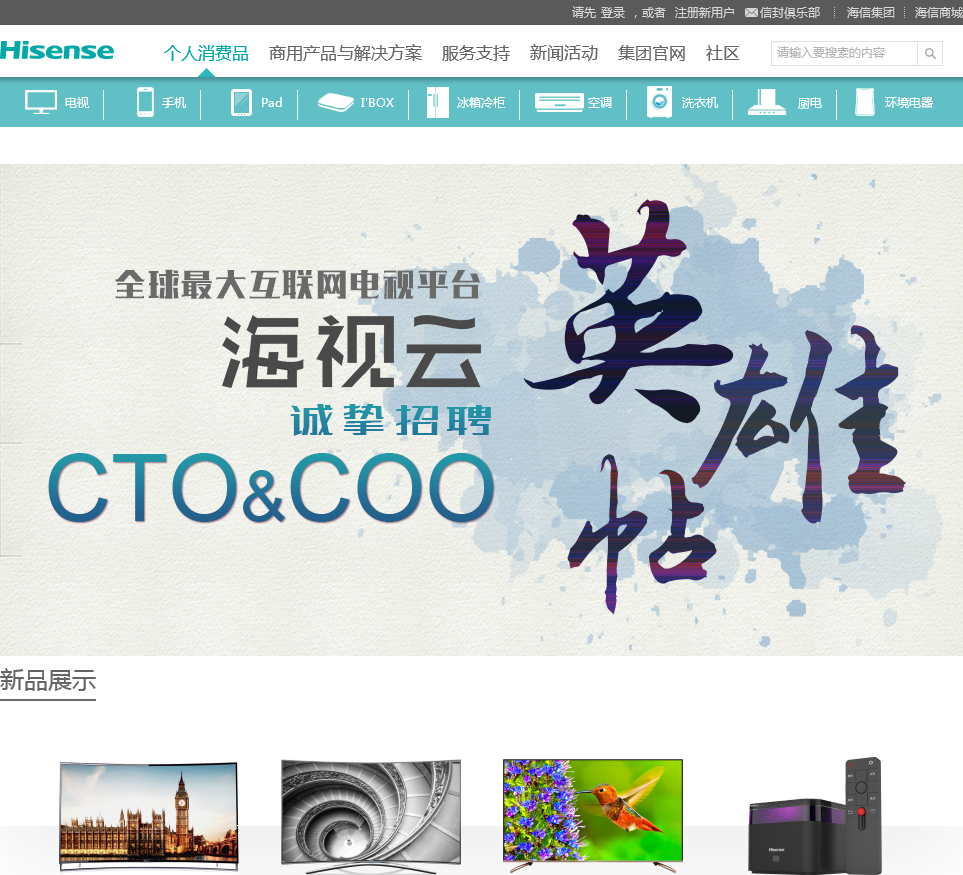This screenshot has width=963, height=875.
Task: Click the air conditioner (空调) icon
Action: pos(558,102)
